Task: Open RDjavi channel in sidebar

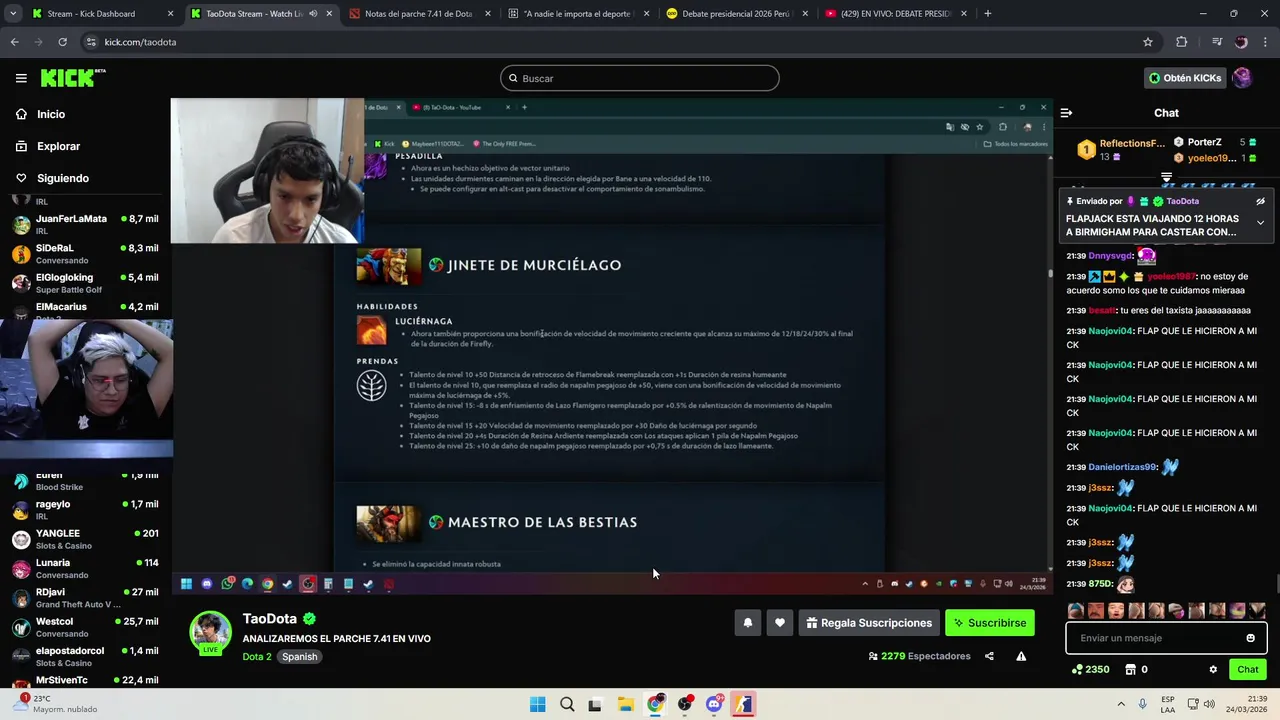Action: pos(85,598)
